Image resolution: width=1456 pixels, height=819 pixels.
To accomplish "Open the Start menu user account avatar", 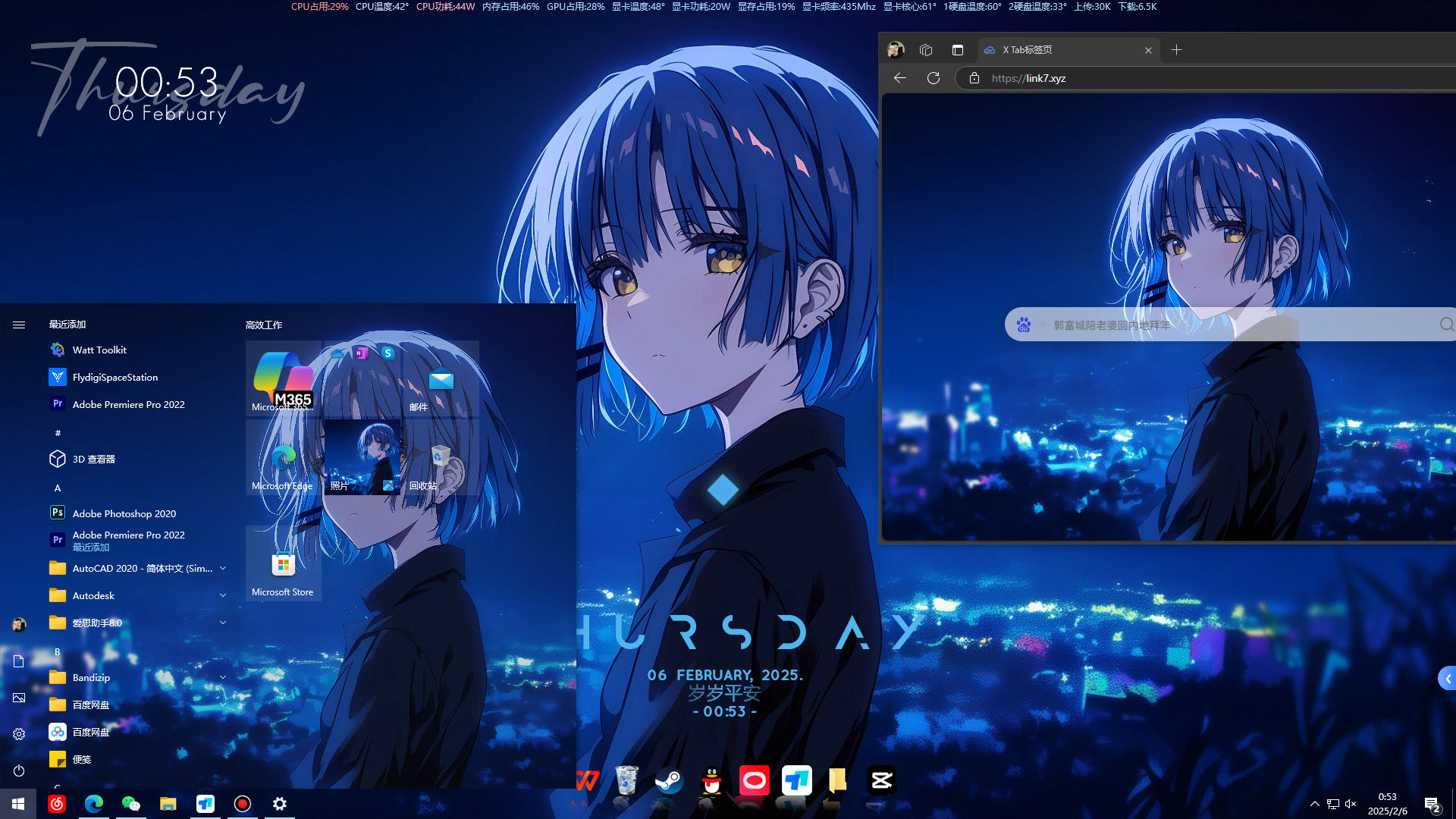I will 19,624.
